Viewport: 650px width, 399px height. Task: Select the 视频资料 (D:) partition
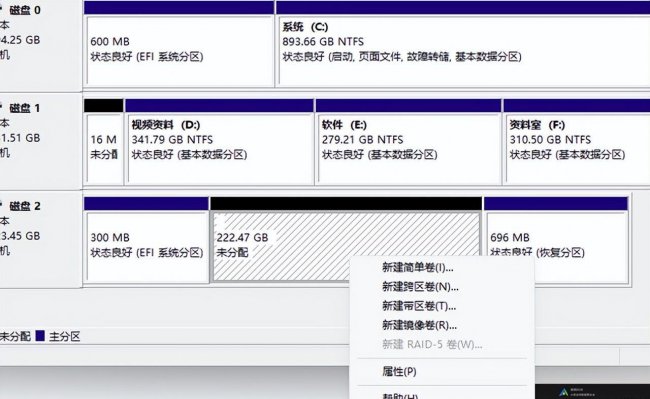[219, 141]
